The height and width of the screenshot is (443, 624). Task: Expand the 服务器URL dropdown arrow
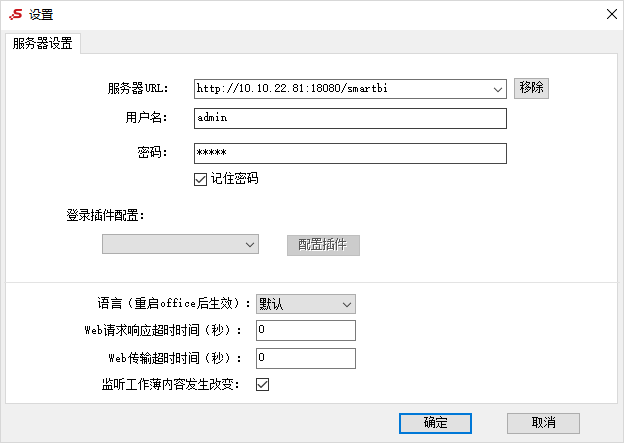tap(497, 89)
